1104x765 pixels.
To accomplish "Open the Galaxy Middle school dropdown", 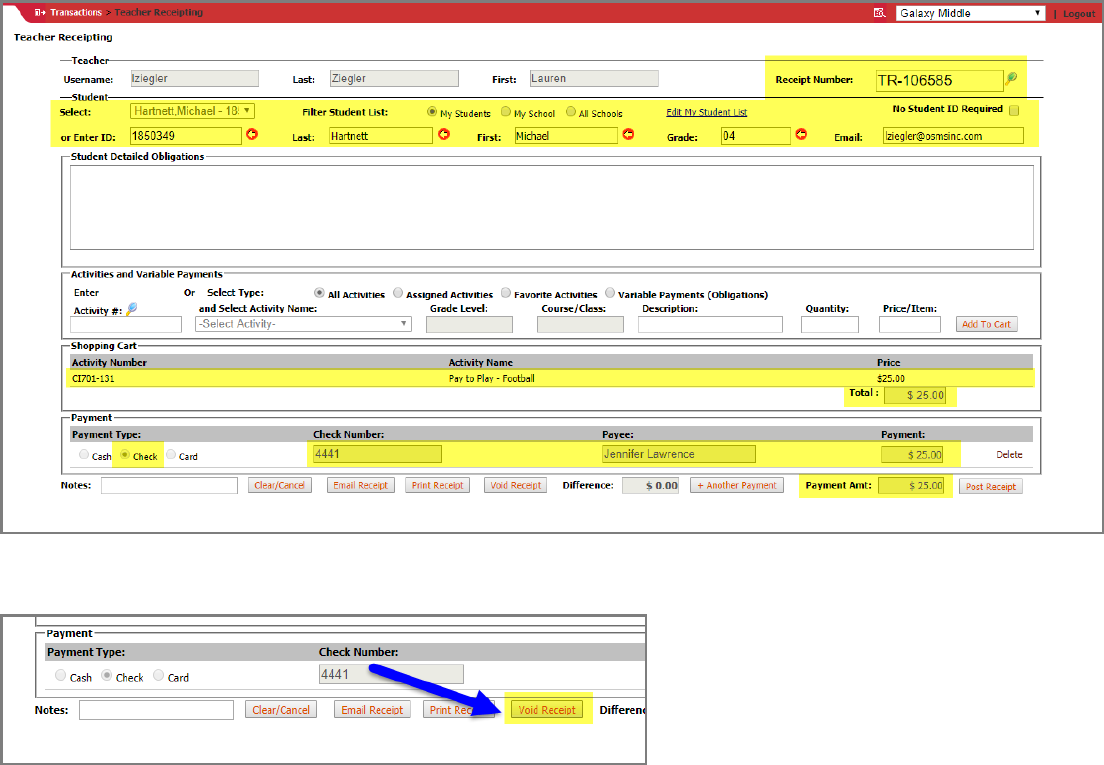I will point(970,13).
